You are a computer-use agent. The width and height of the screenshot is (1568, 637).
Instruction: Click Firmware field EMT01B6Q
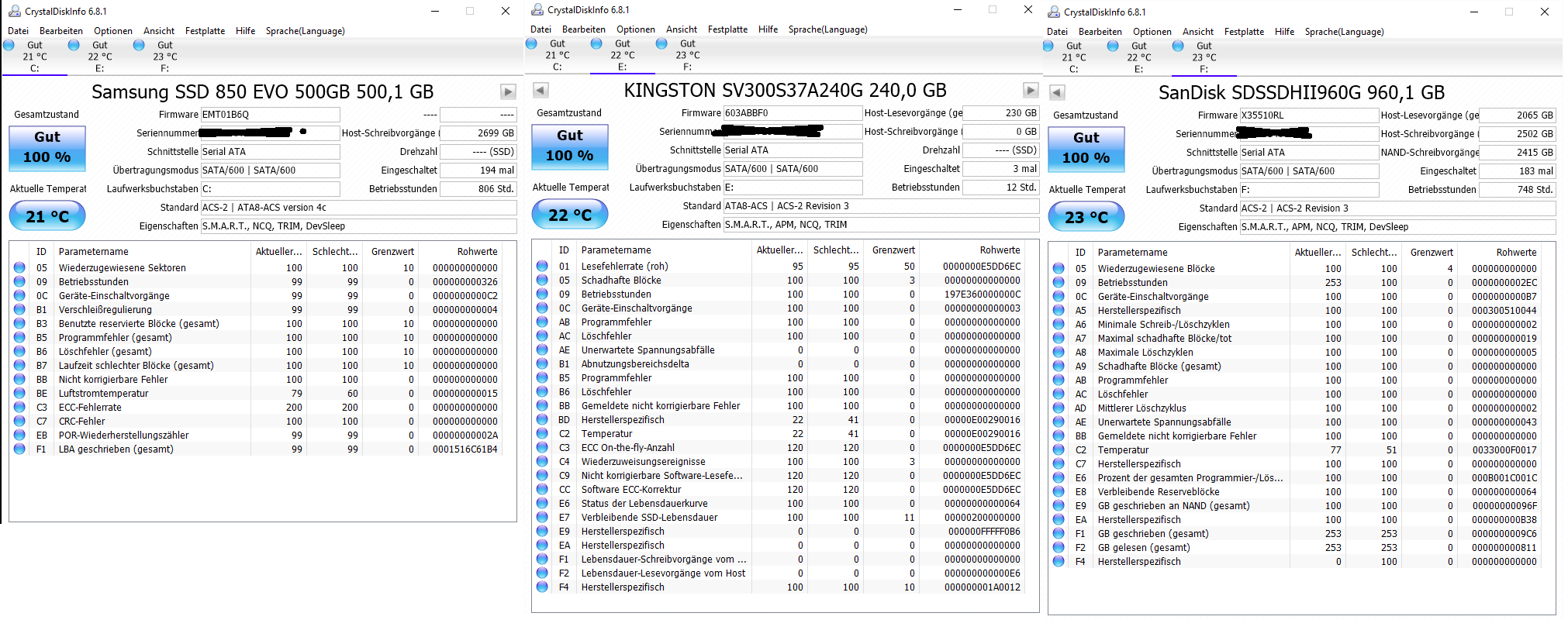point(270,115)
